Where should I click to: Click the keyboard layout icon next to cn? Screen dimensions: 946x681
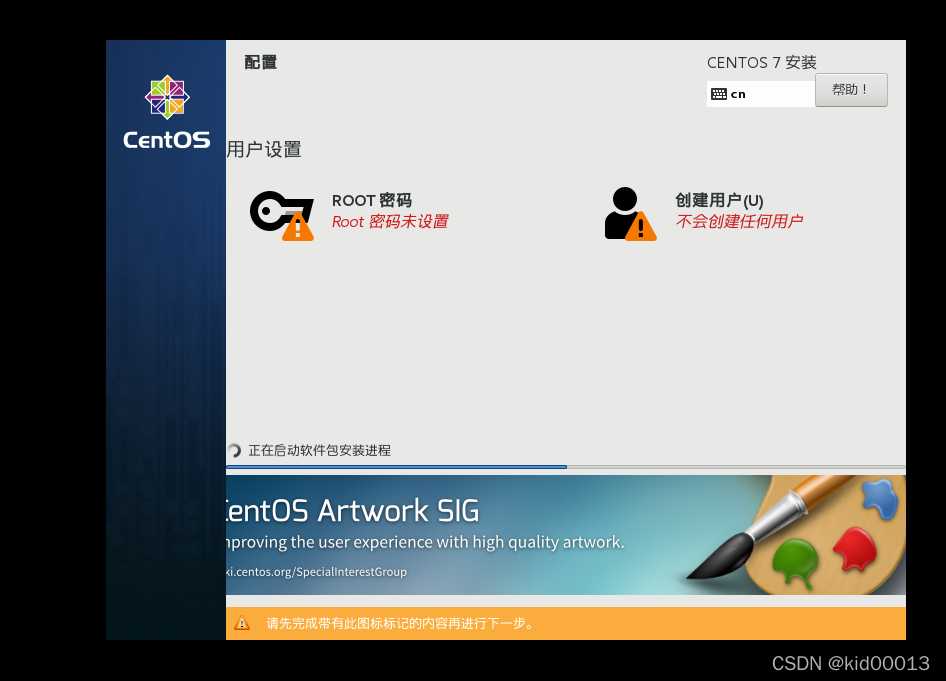pos(719,94)
